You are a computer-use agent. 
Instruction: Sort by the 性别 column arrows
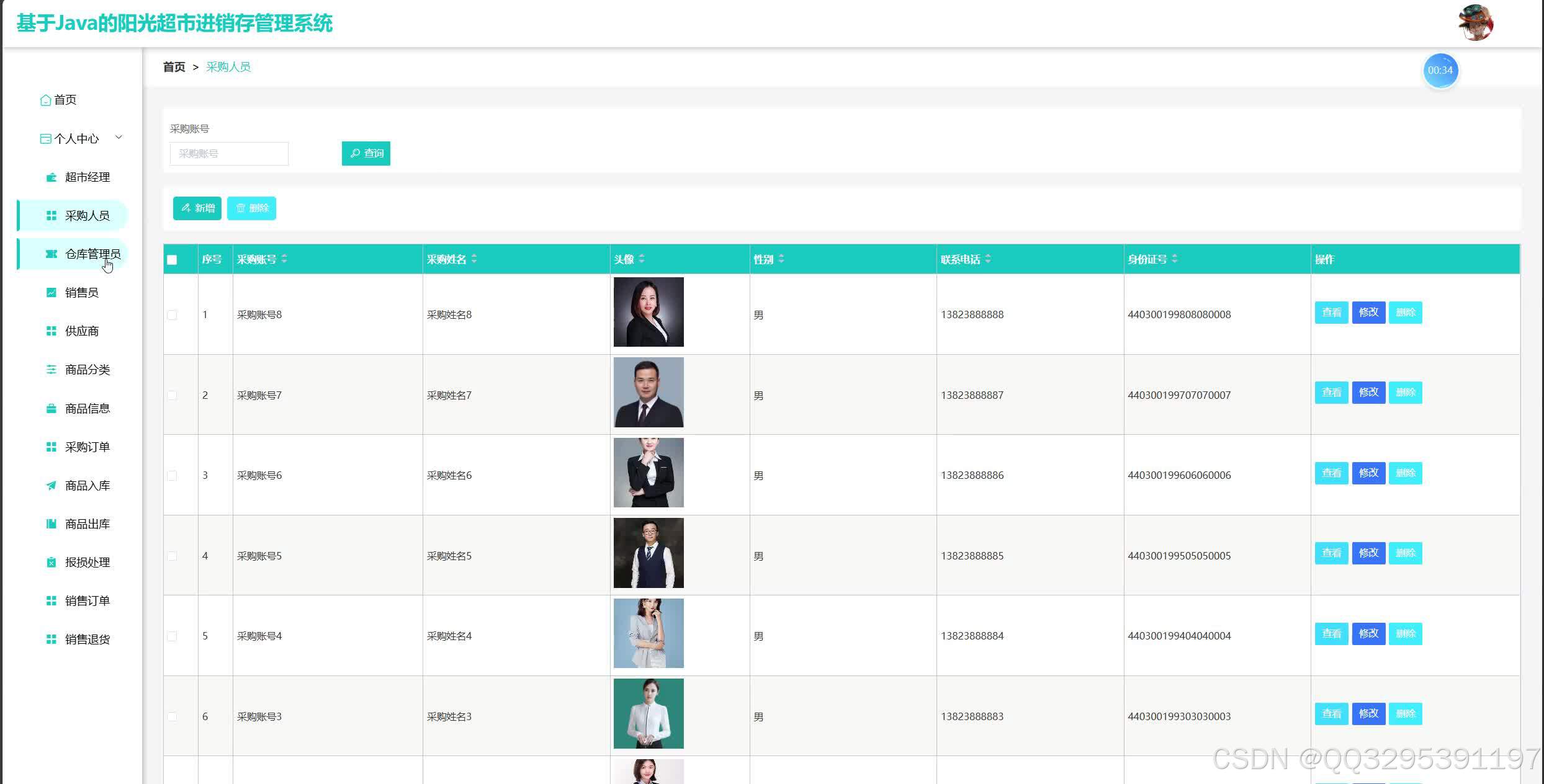click(x=781, y=259)
